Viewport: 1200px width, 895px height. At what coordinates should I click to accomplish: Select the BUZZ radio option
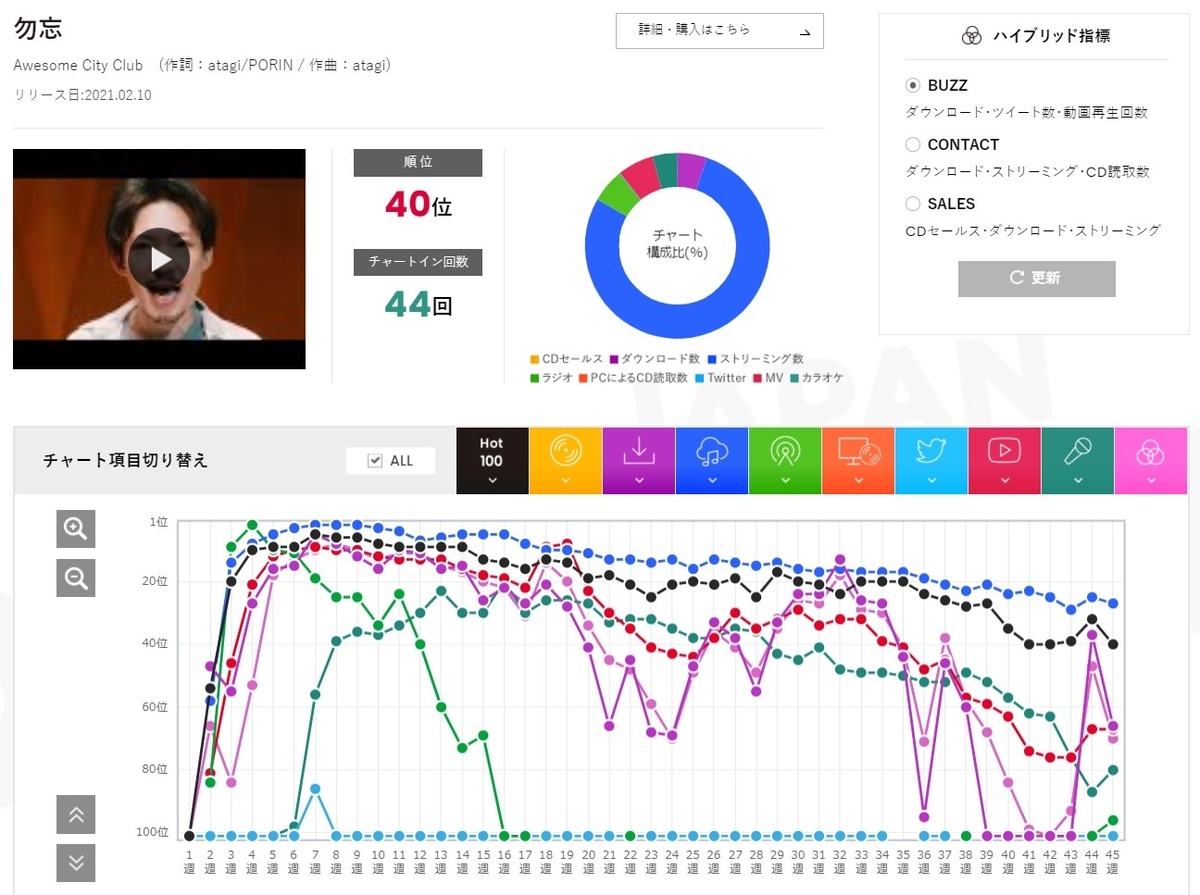pyautogui.click(x=912, y=86)
